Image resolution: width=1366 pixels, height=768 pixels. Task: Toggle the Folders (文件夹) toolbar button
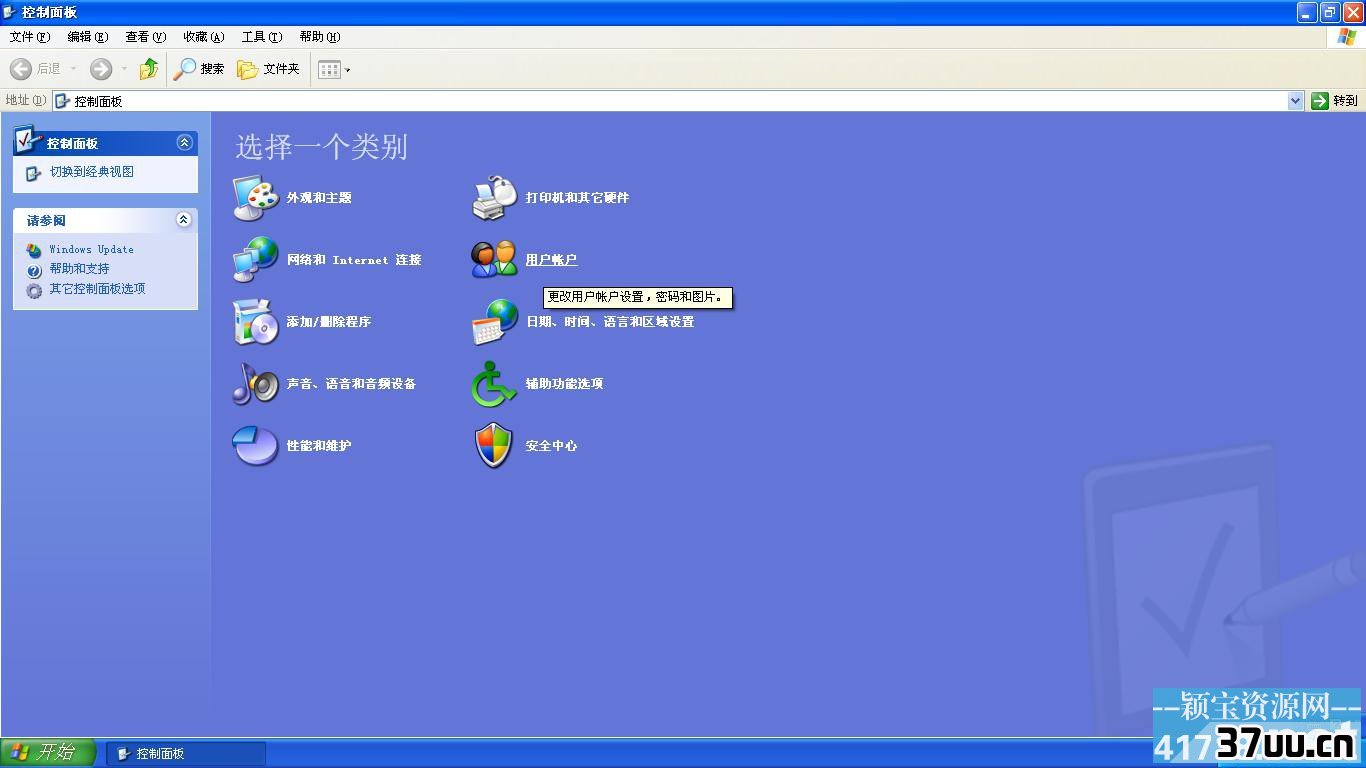pyautogui.click(x=269, y=69)
